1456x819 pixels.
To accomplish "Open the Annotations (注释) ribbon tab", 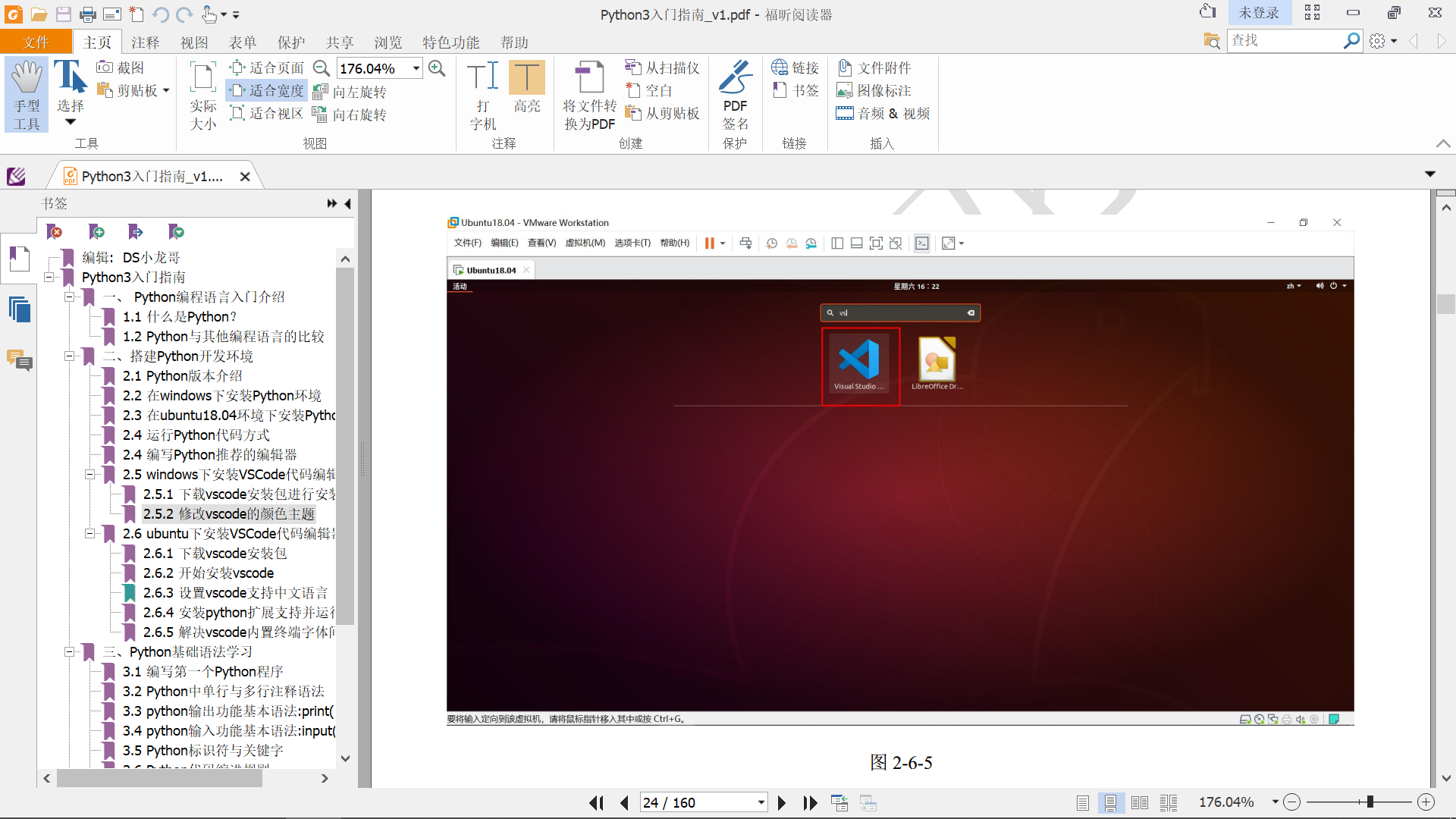I will (x=145, y=42).
